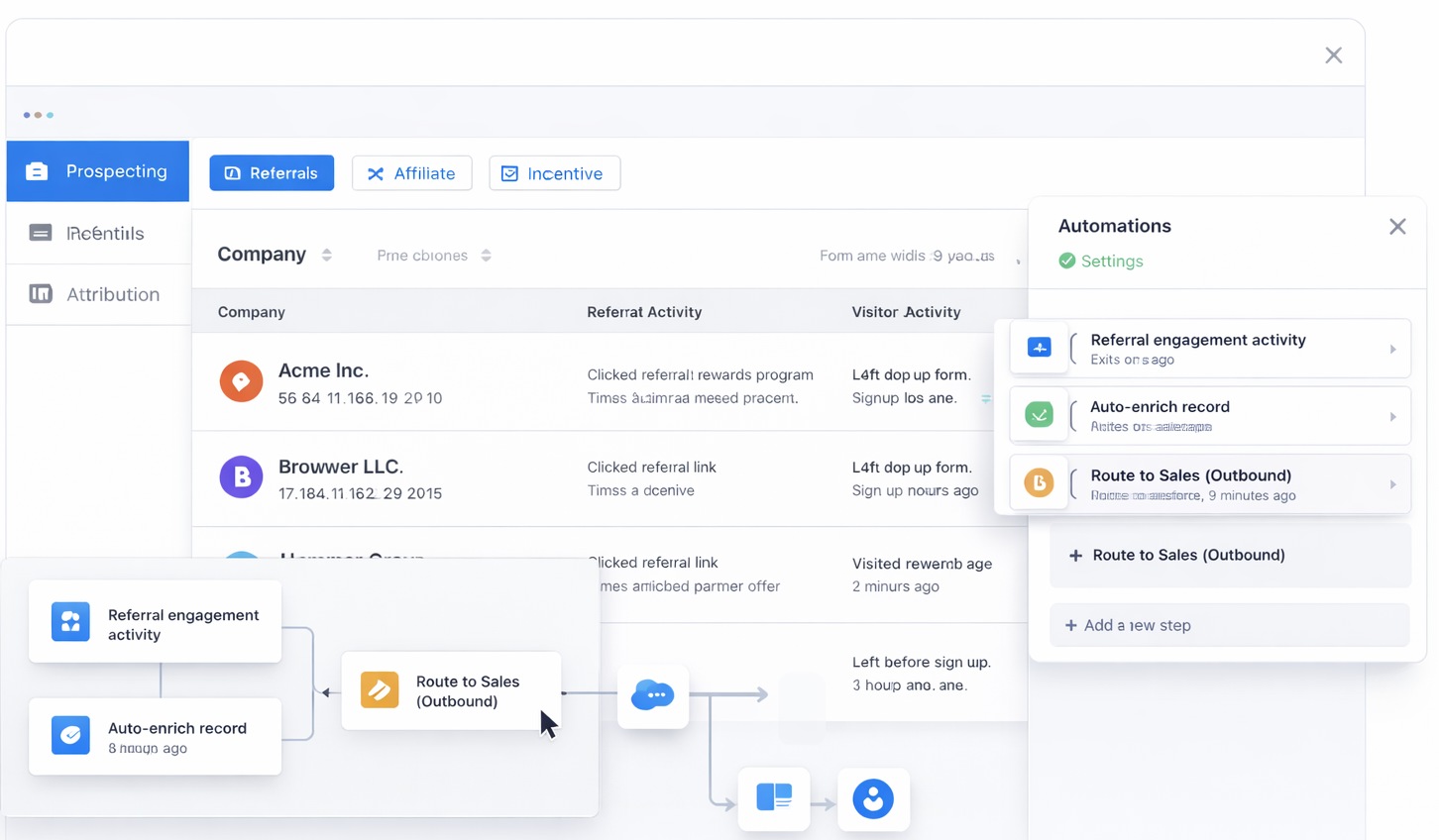This screenshot has width=1439, height=840.
Task: Select the blue chat cloud workflow node
Action: click(x=653, y=694)
